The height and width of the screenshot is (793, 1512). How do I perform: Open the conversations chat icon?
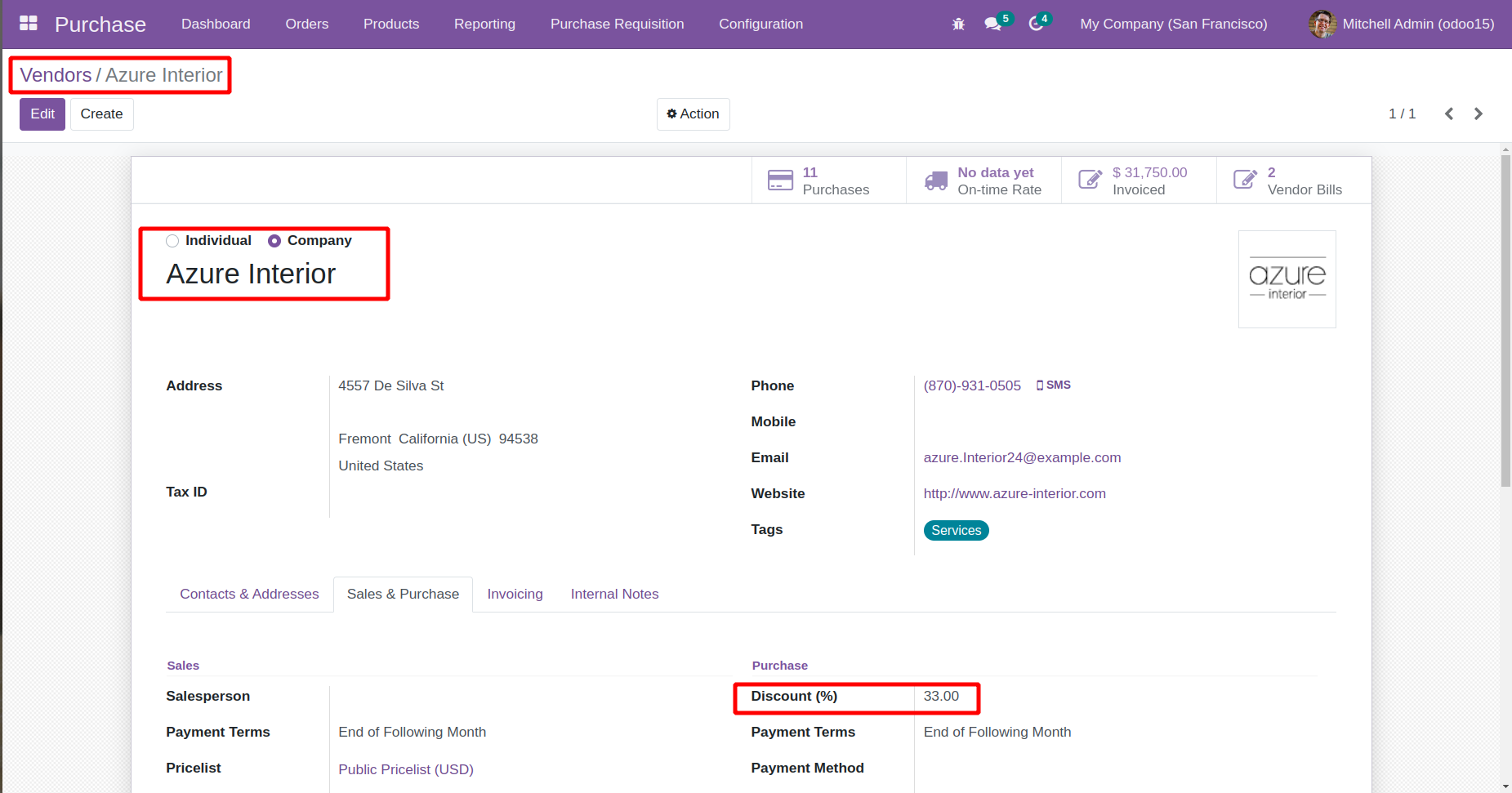[993, 24]
